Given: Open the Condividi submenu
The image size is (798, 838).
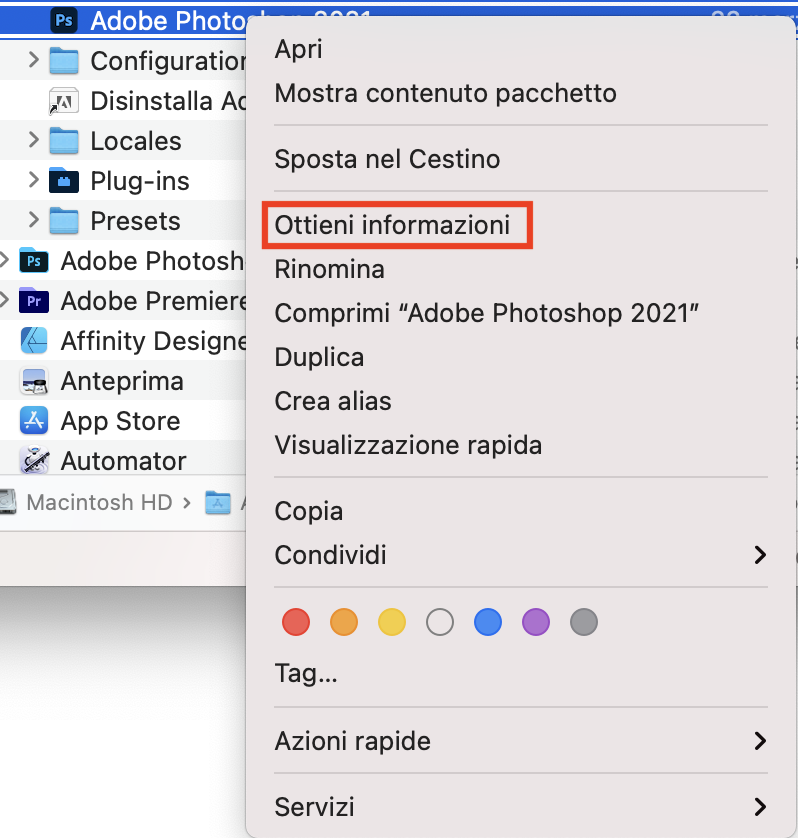Looking at the screenshot, I should pyautogui.click(x=521, y=555).
